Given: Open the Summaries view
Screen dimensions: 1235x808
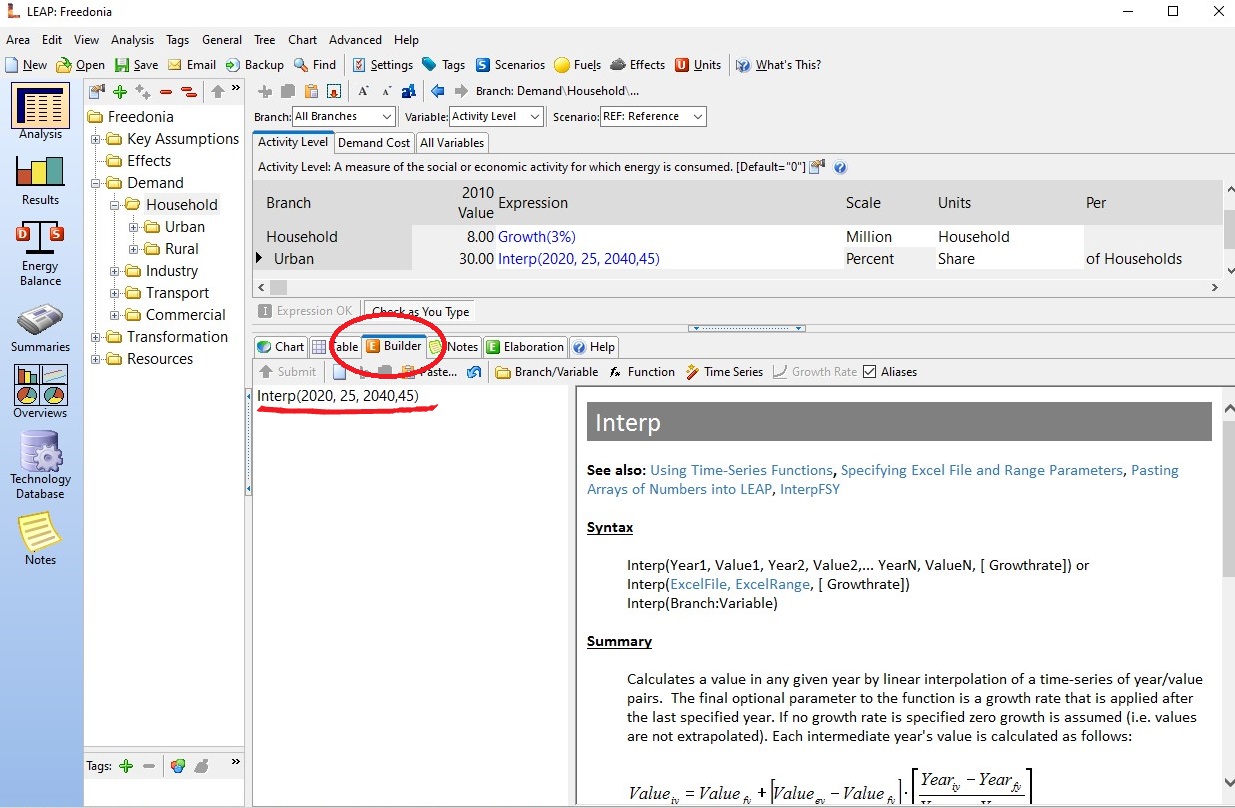Looking at the screenshot, I should (41, 328).
